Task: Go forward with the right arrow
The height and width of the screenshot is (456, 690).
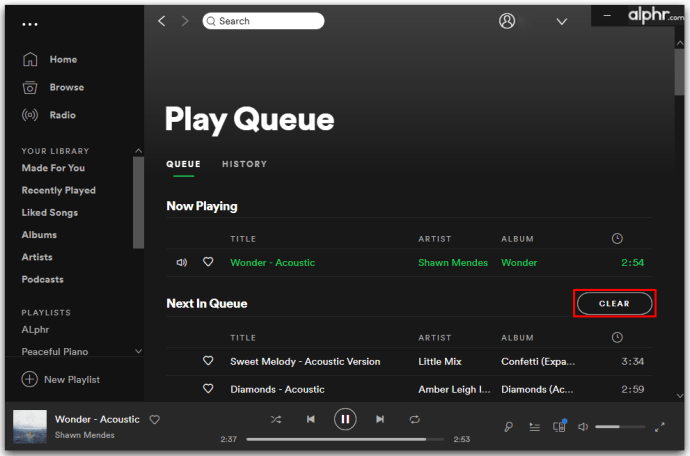Action: tap(185, 21)
